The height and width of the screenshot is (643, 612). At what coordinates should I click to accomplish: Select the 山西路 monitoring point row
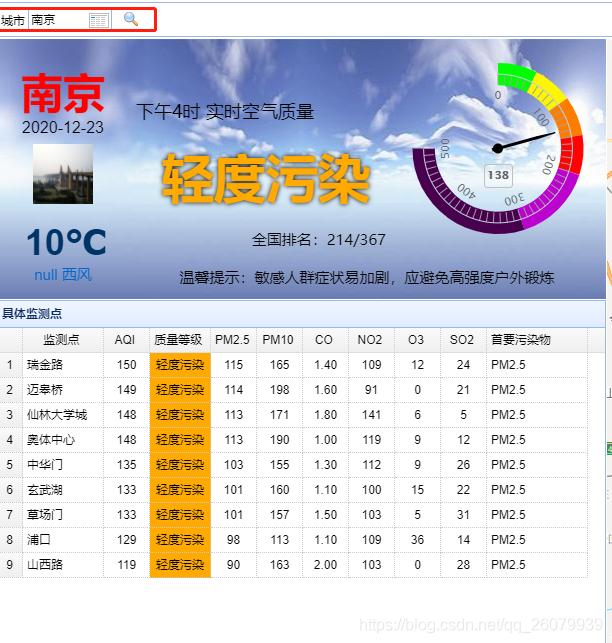[294, 565]
